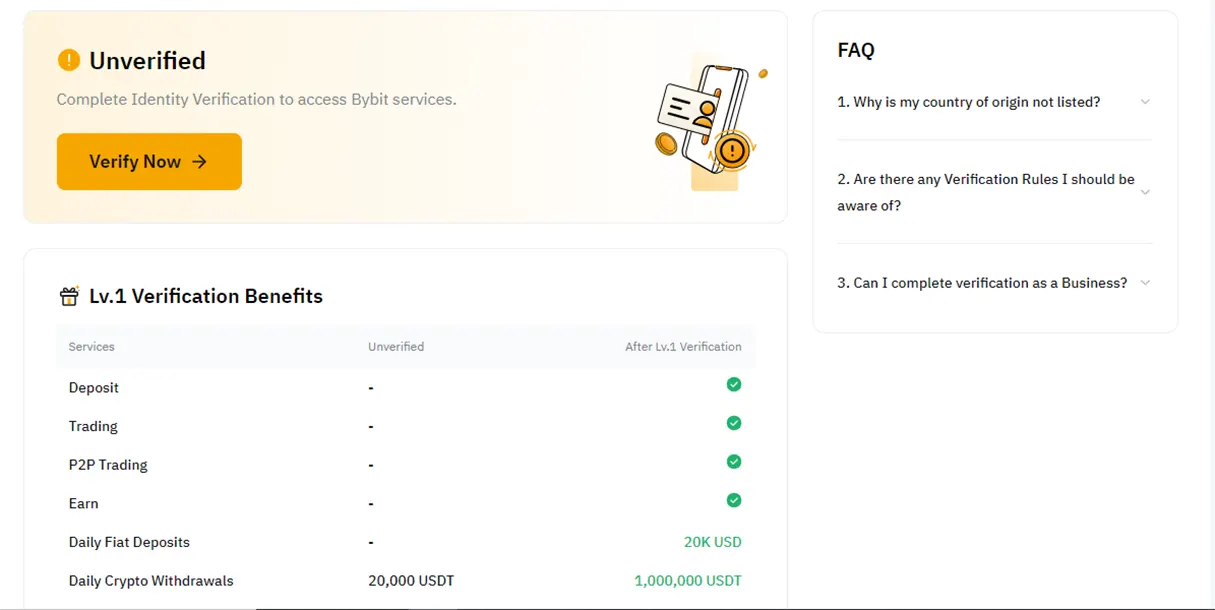Expand the FAQ about Verification Rules
Viewport: 1215px width, 610px height.
pyautogui.click(x=994, y=192)
